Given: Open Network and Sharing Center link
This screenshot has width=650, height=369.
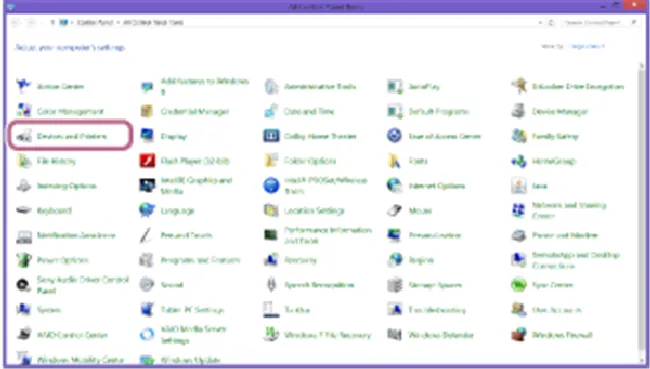Looking at the screenshot, I should pyautogui.click(x=569, y=210).
